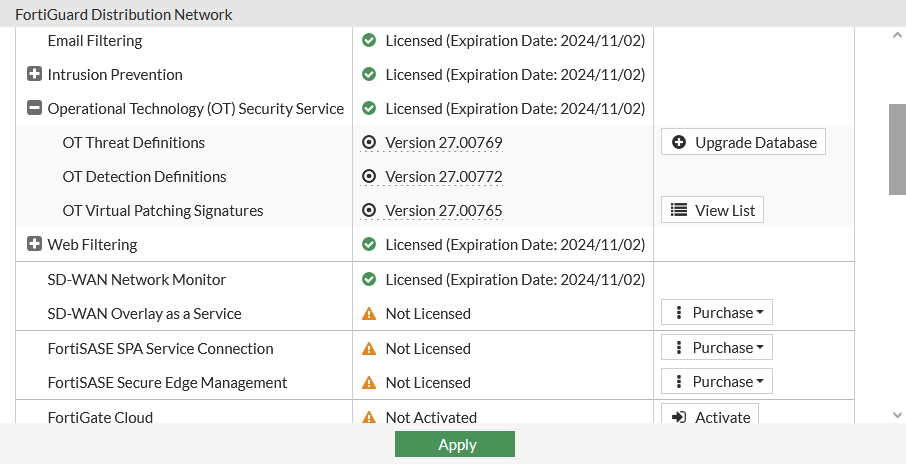Click the Upgrade Database button
906x464 pixels.
pyautogui.click(x=743, y=143)
